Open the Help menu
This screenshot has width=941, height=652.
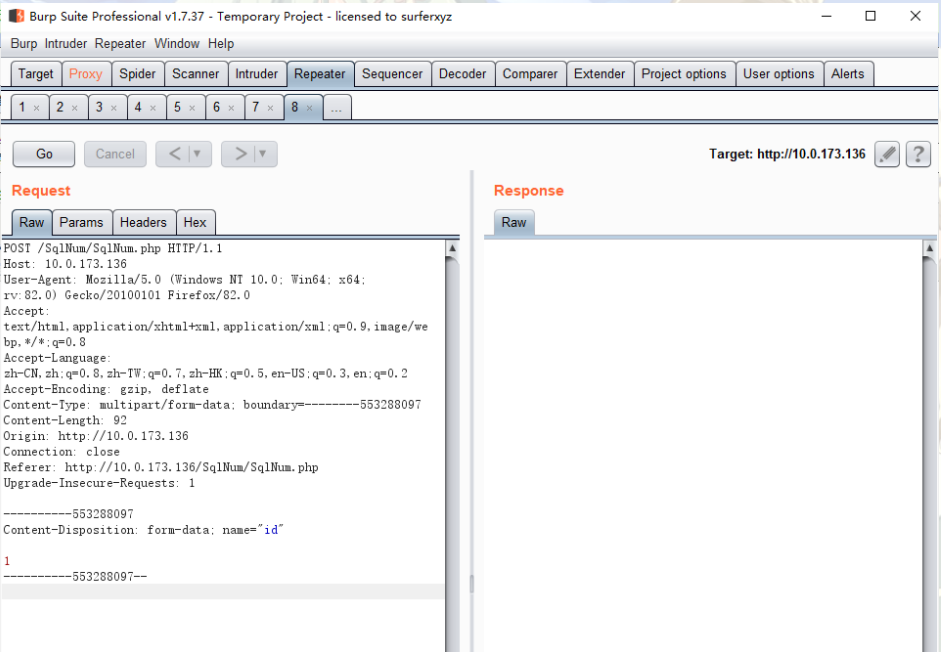coord(221,44)
